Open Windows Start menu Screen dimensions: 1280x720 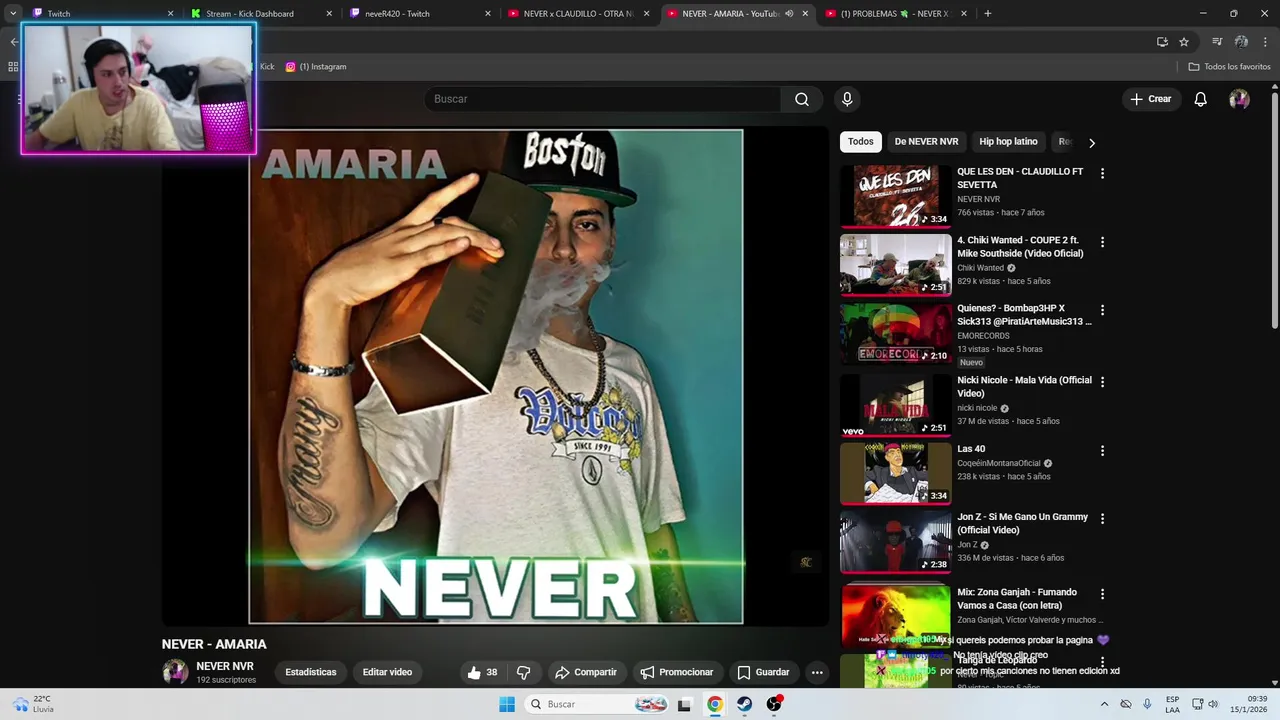pos(507,704)
